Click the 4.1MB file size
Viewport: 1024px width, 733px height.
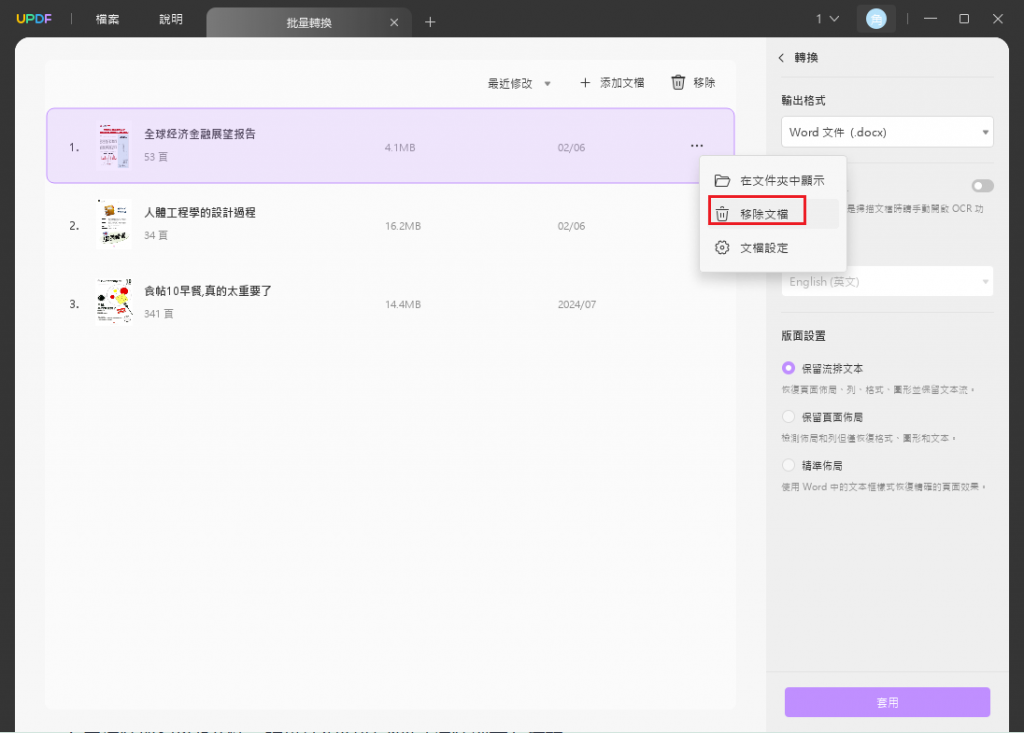click(x=400, y=148)
